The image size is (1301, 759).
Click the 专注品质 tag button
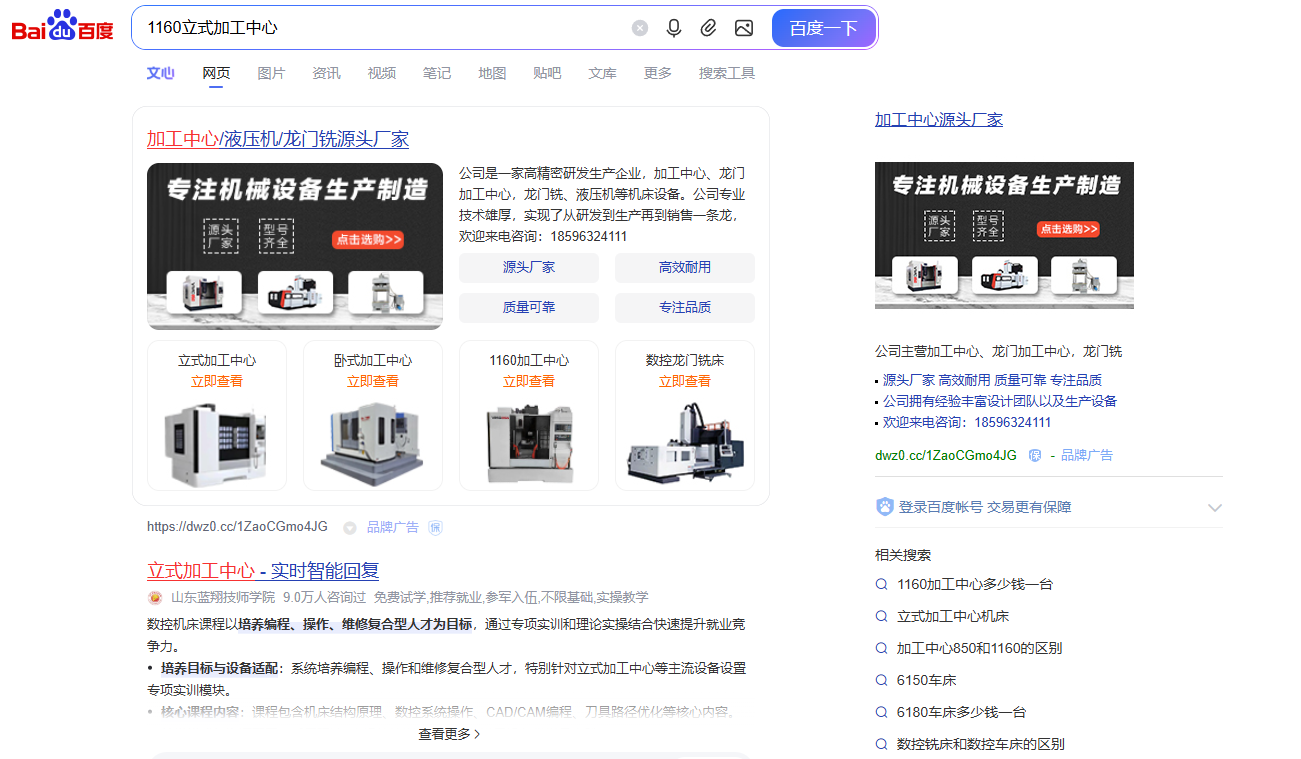coord(685,308)
